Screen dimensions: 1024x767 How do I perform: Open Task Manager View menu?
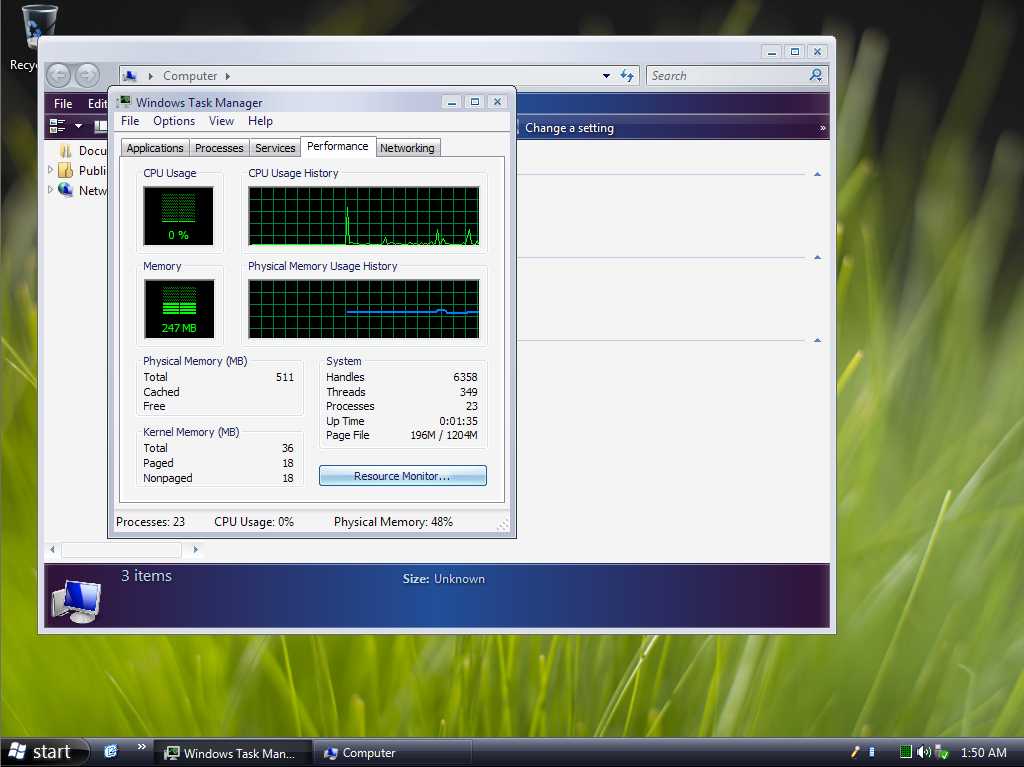tap(221, 121)
